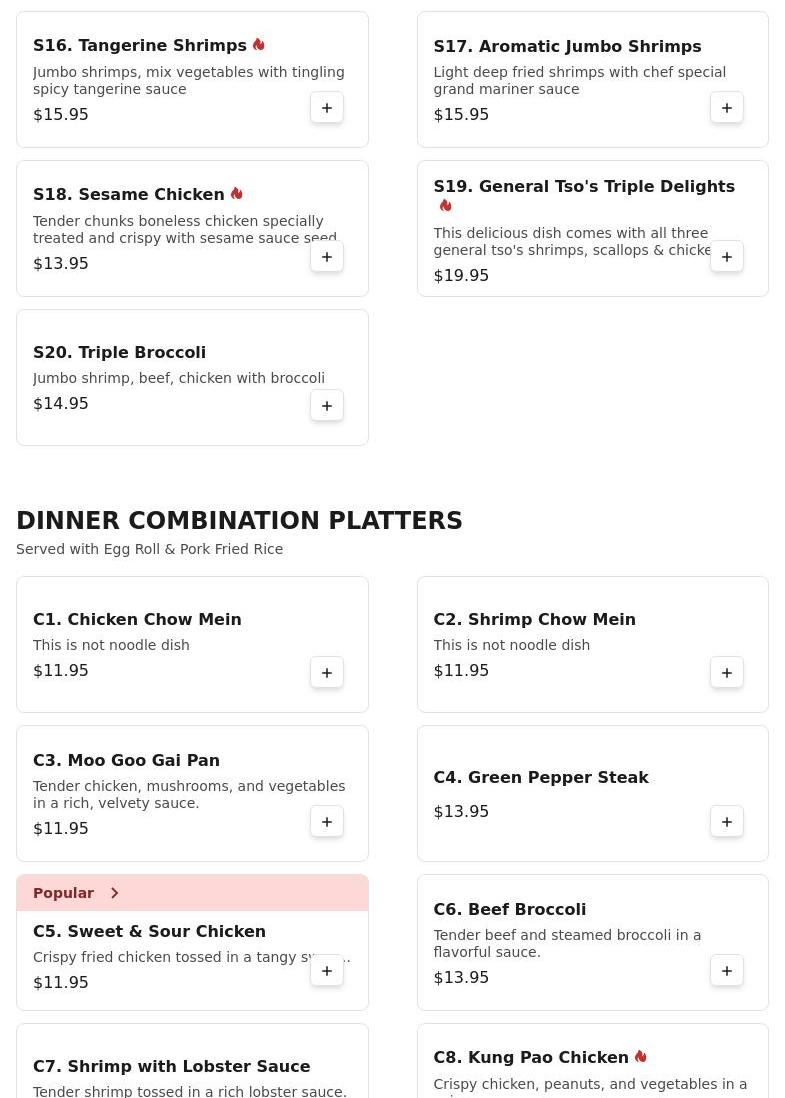The image size is (785, 1098).
Task: Open the Popular label on C5 card
Action: pos(63,893)
